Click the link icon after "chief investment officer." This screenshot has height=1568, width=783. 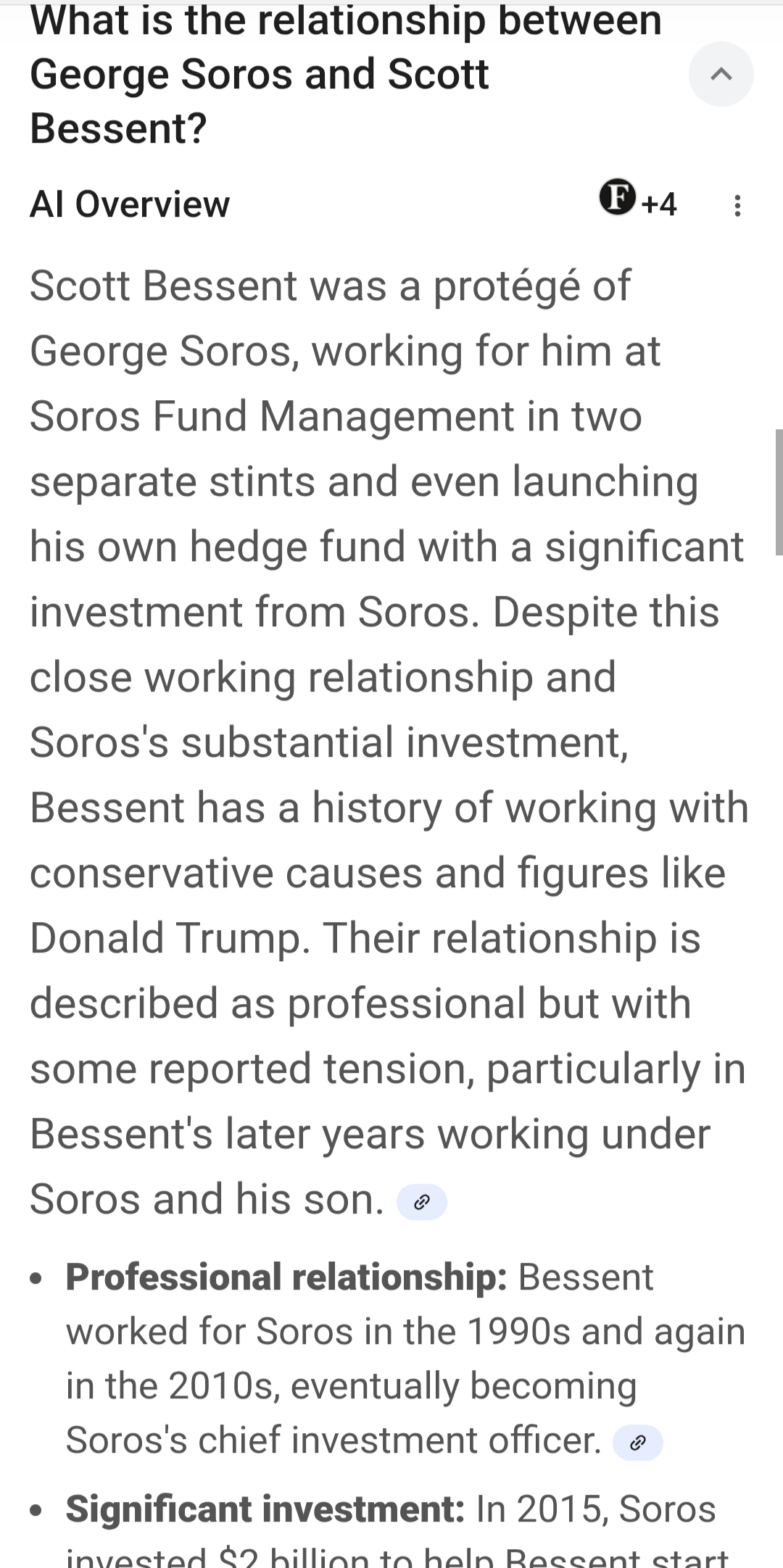[x=637, y=1443]
